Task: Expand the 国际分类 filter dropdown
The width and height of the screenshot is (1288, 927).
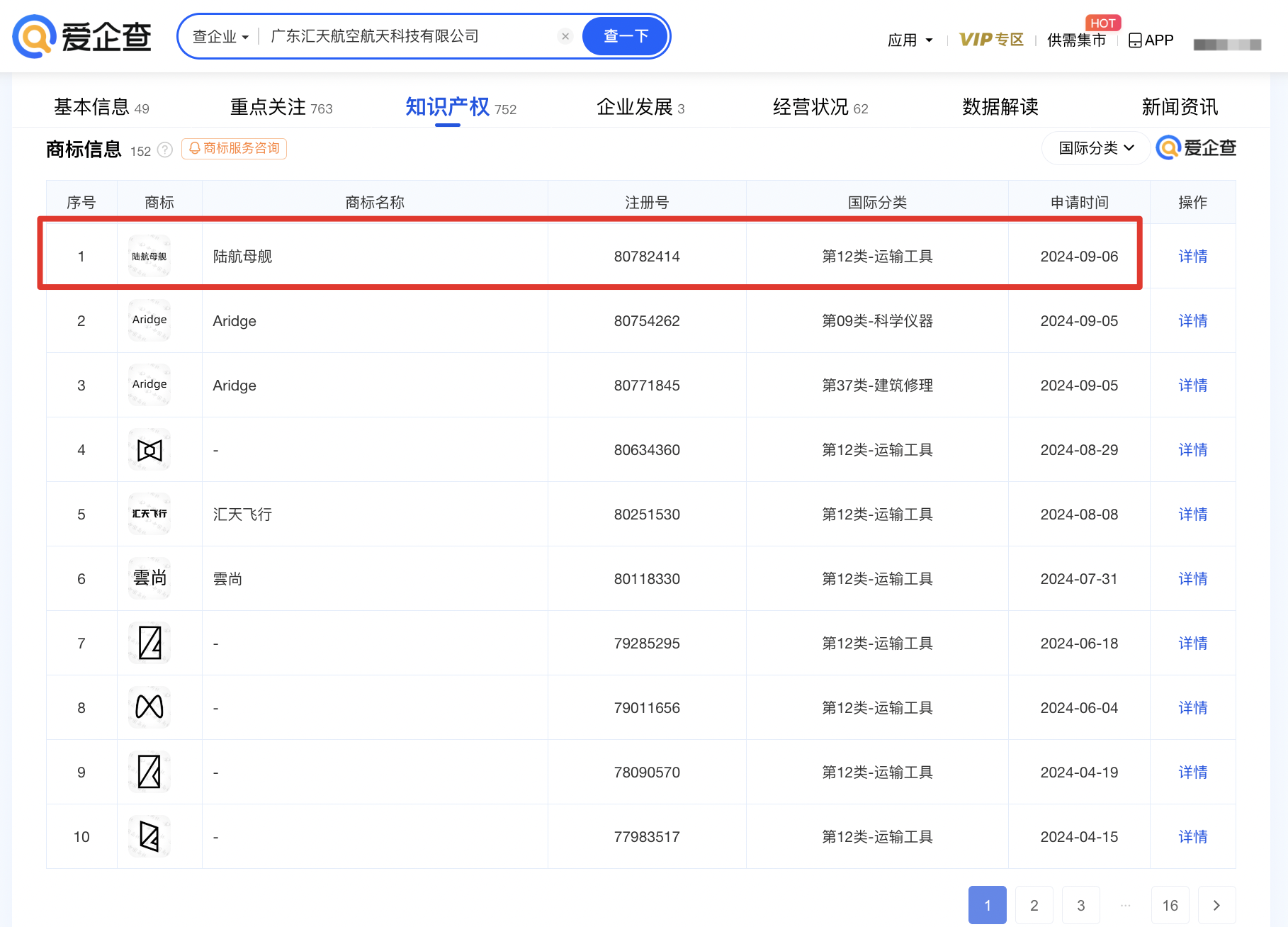Action: tap(1095, 148)
